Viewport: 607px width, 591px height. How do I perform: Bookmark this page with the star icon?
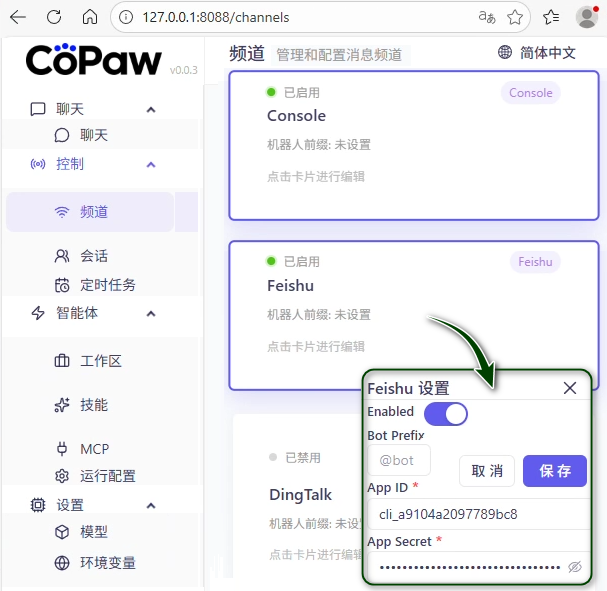click(515, 17)
